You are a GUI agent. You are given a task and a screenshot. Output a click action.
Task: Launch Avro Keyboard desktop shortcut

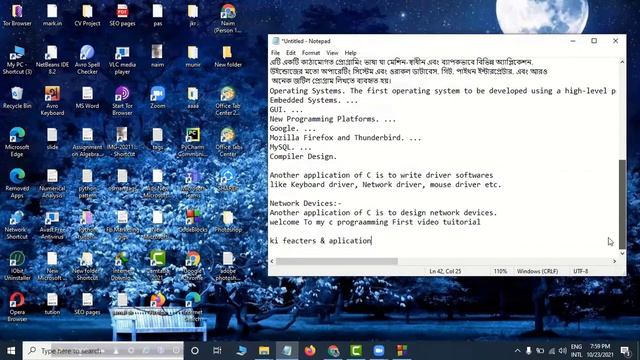tap(52, 101)
